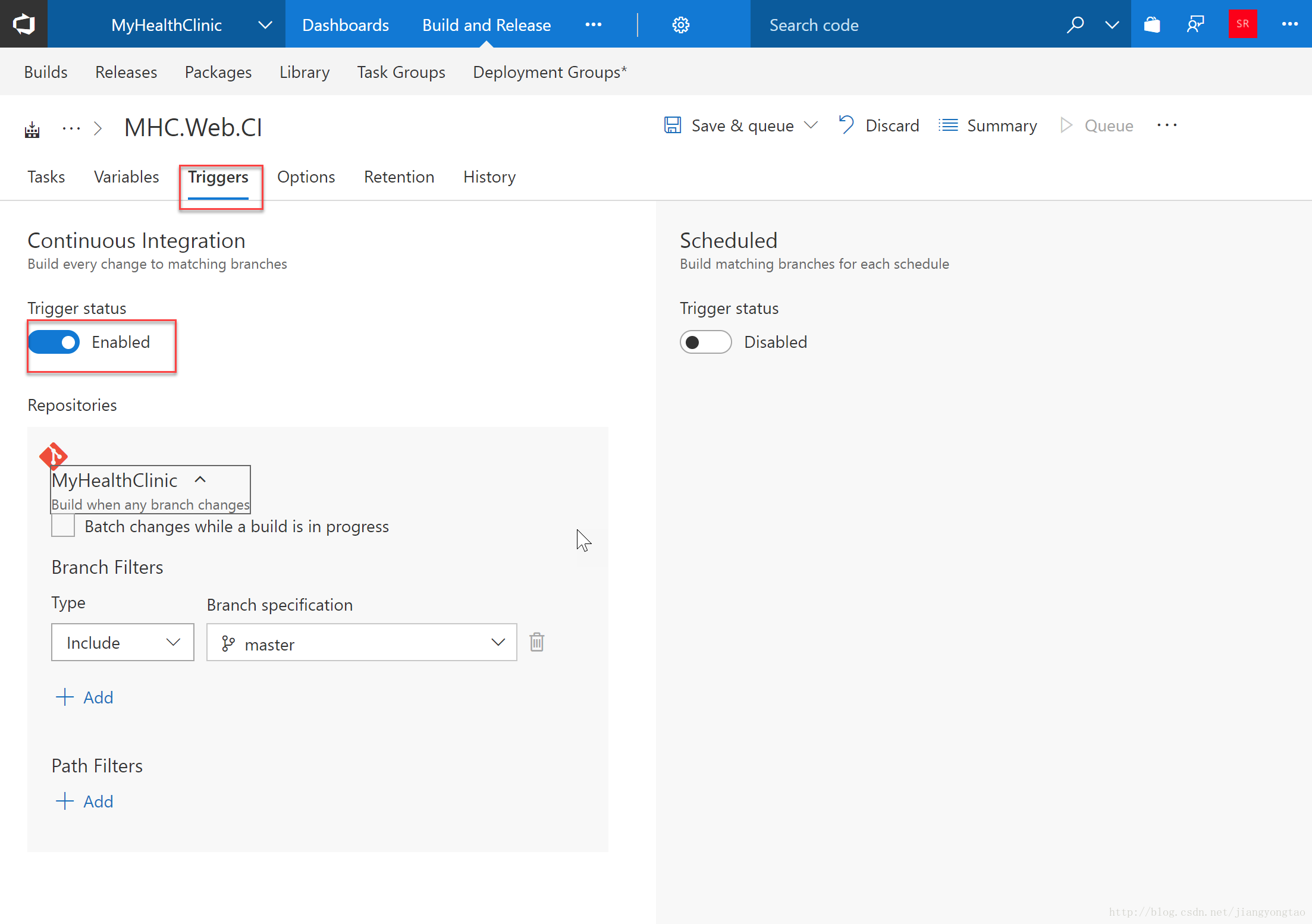Switch to the Tasks tab

click(x=46, y=177)
